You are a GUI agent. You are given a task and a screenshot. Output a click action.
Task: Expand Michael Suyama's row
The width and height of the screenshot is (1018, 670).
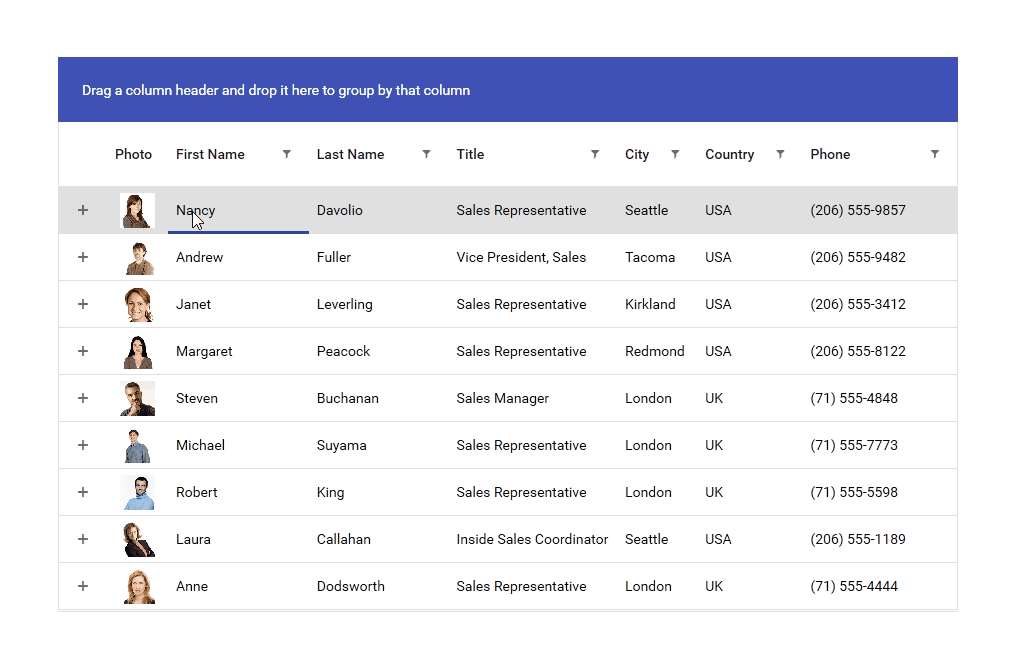click(83, 444)
